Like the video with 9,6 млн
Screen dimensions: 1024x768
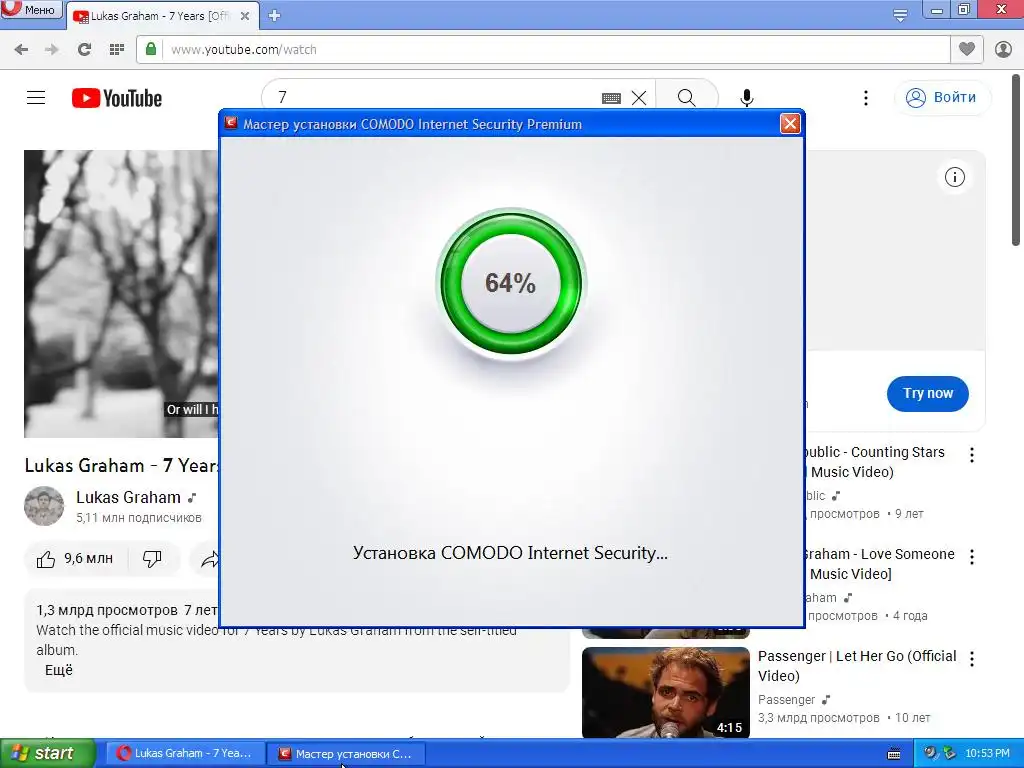pos(75,559)
